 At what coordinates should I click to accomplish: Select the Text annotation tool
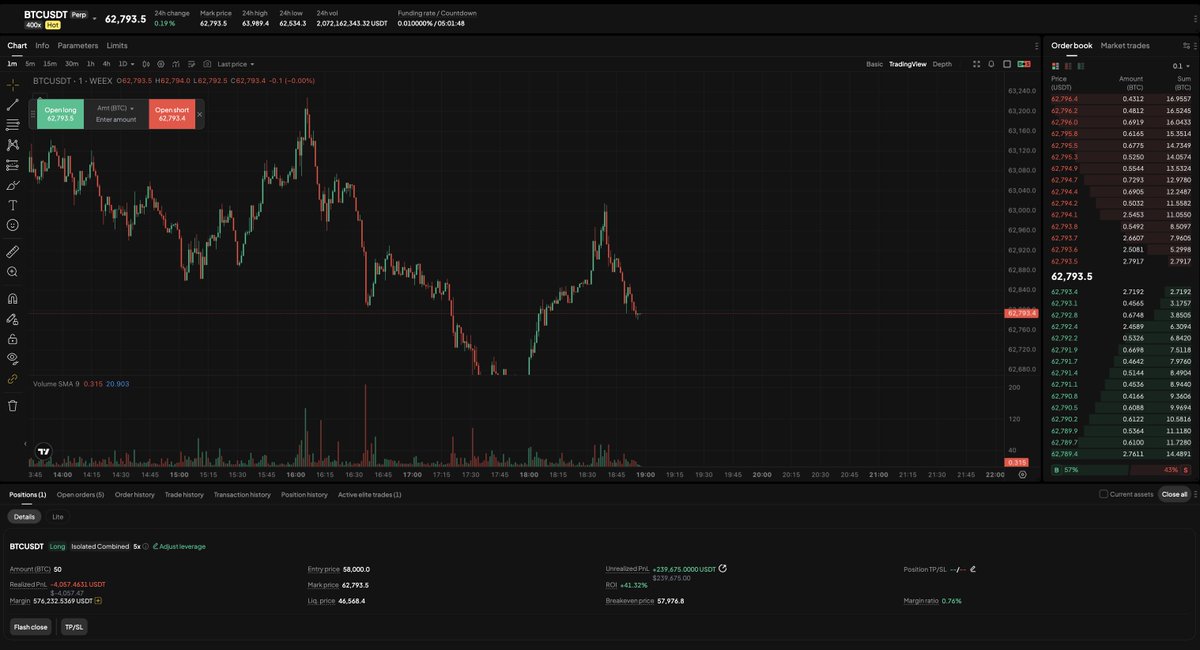coord(13,205)
